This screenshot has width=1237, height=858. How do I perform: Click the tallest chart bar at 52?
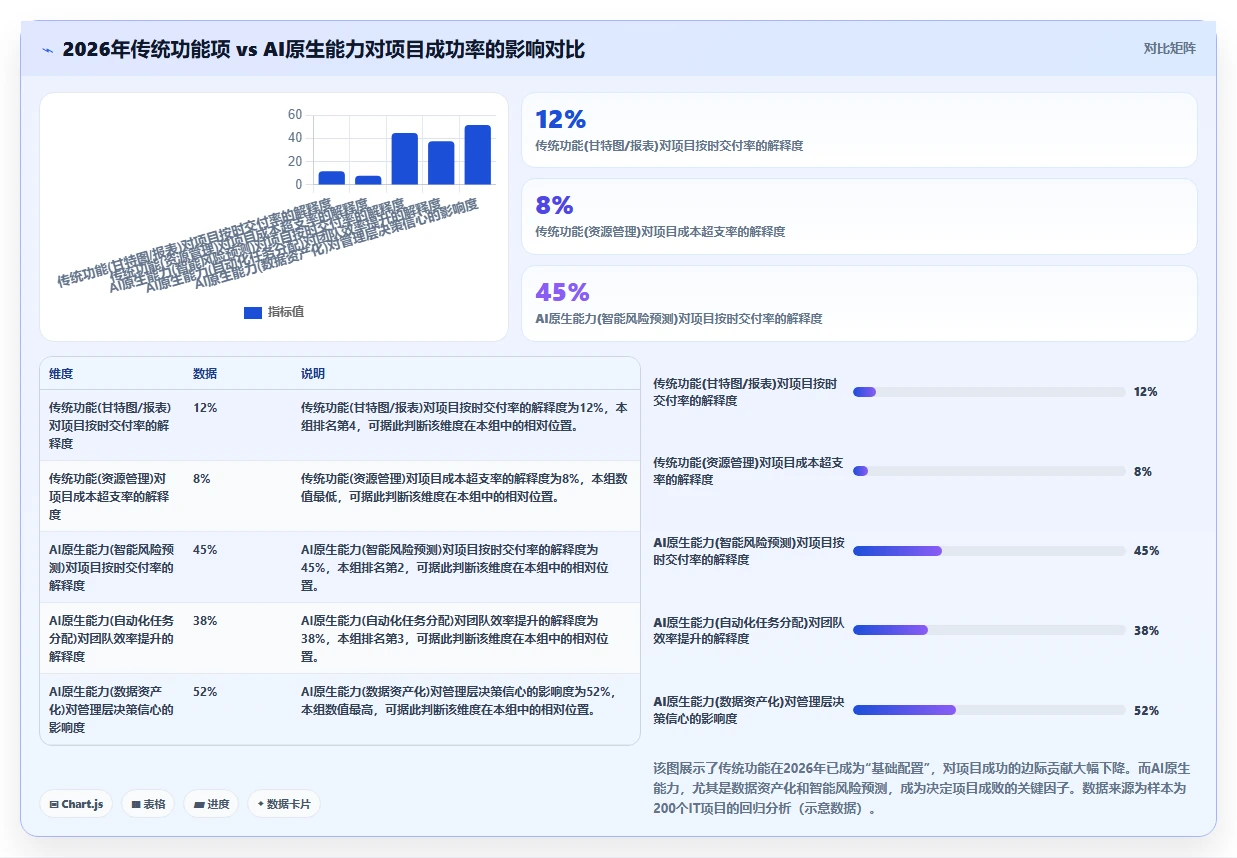pyautogui.click(x=477, y=155)
